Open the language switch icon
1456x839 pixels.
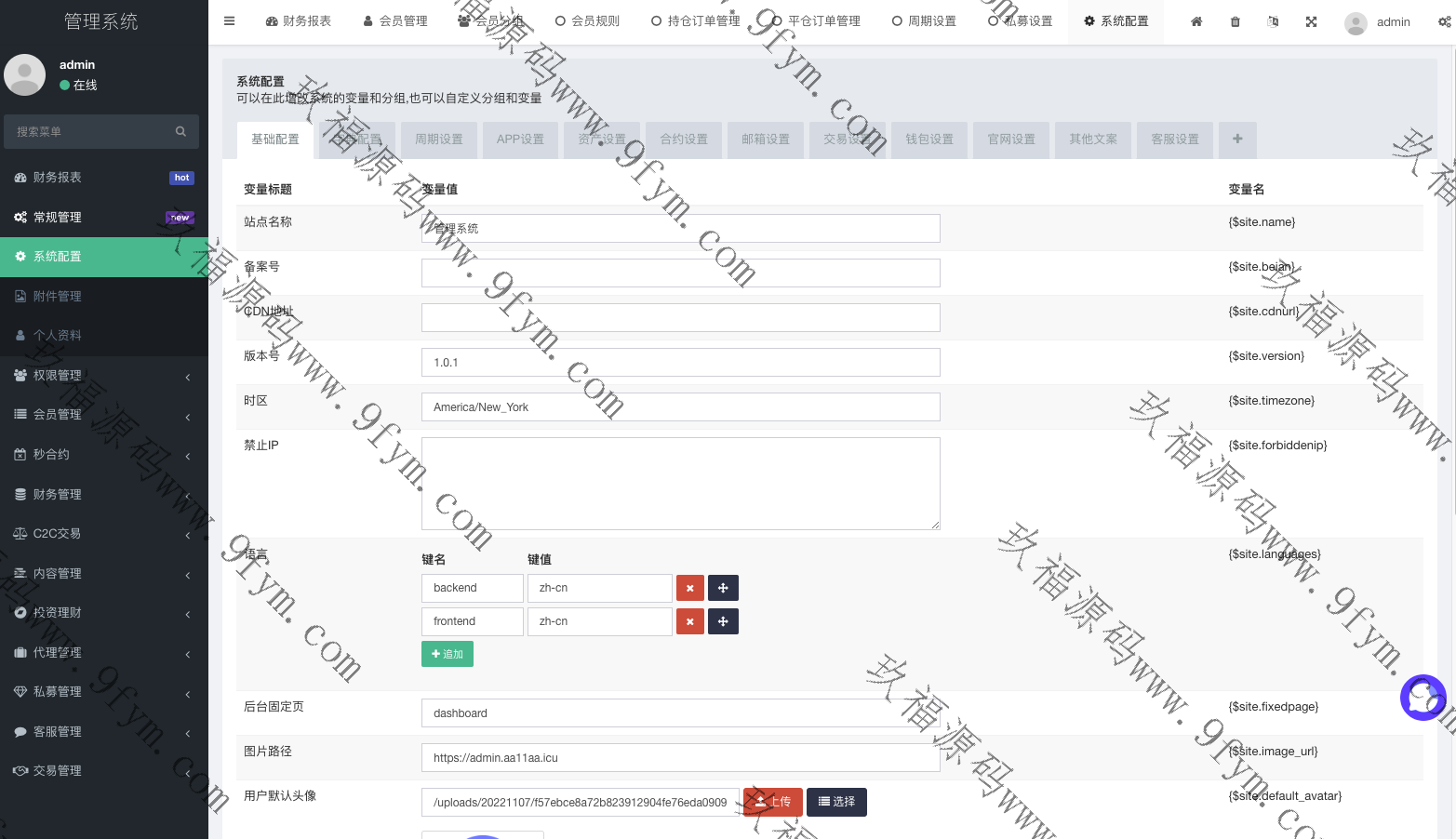pyautogui.click(x=1273, y=21)
